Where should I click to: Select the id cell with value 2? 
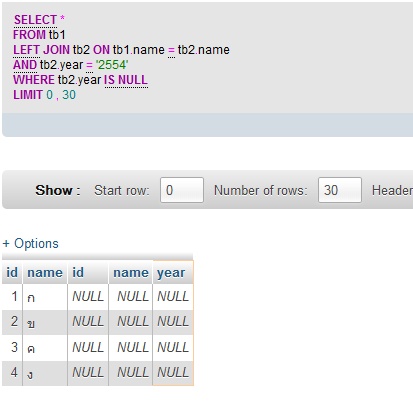(12, 322)
